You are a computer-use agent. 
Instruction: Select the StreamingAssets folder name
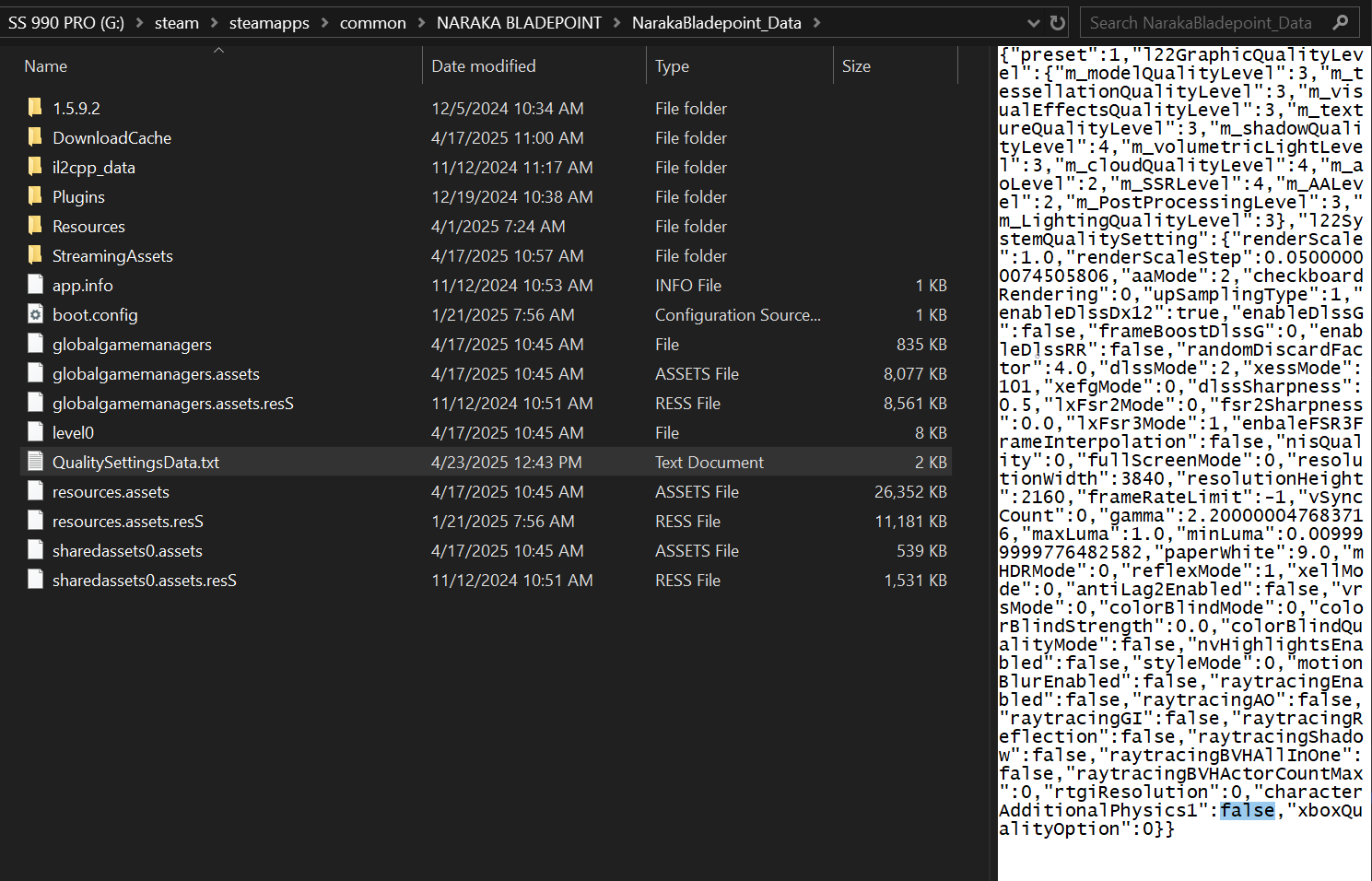point(112,256)
